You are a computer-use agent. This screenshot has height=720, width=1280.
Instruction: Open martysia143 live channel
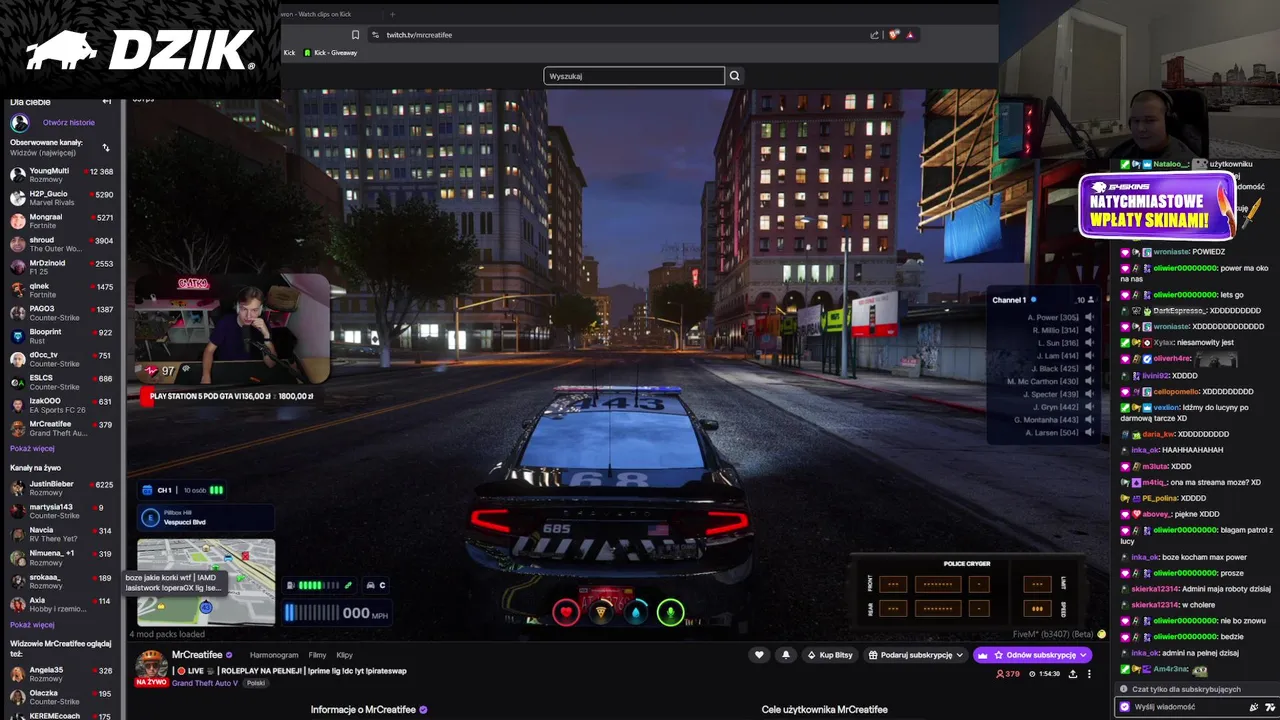(x=62, y=511)
